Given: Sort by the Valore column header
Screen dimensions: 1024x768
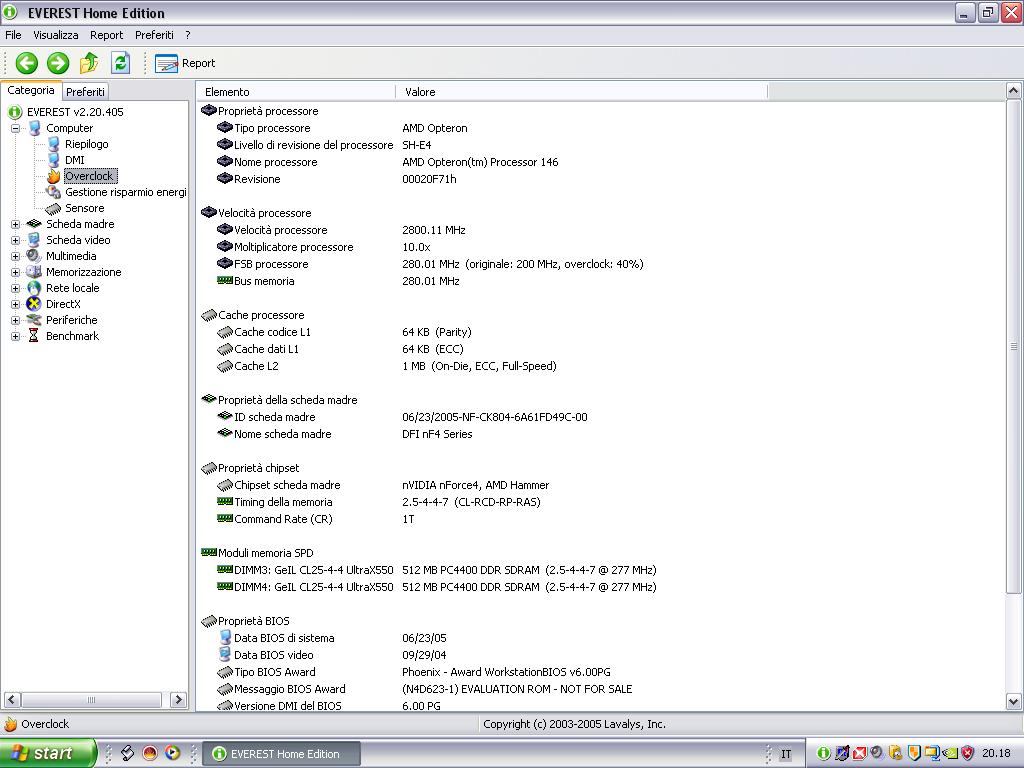Looking at the screenshot, I should click(581, 92).
